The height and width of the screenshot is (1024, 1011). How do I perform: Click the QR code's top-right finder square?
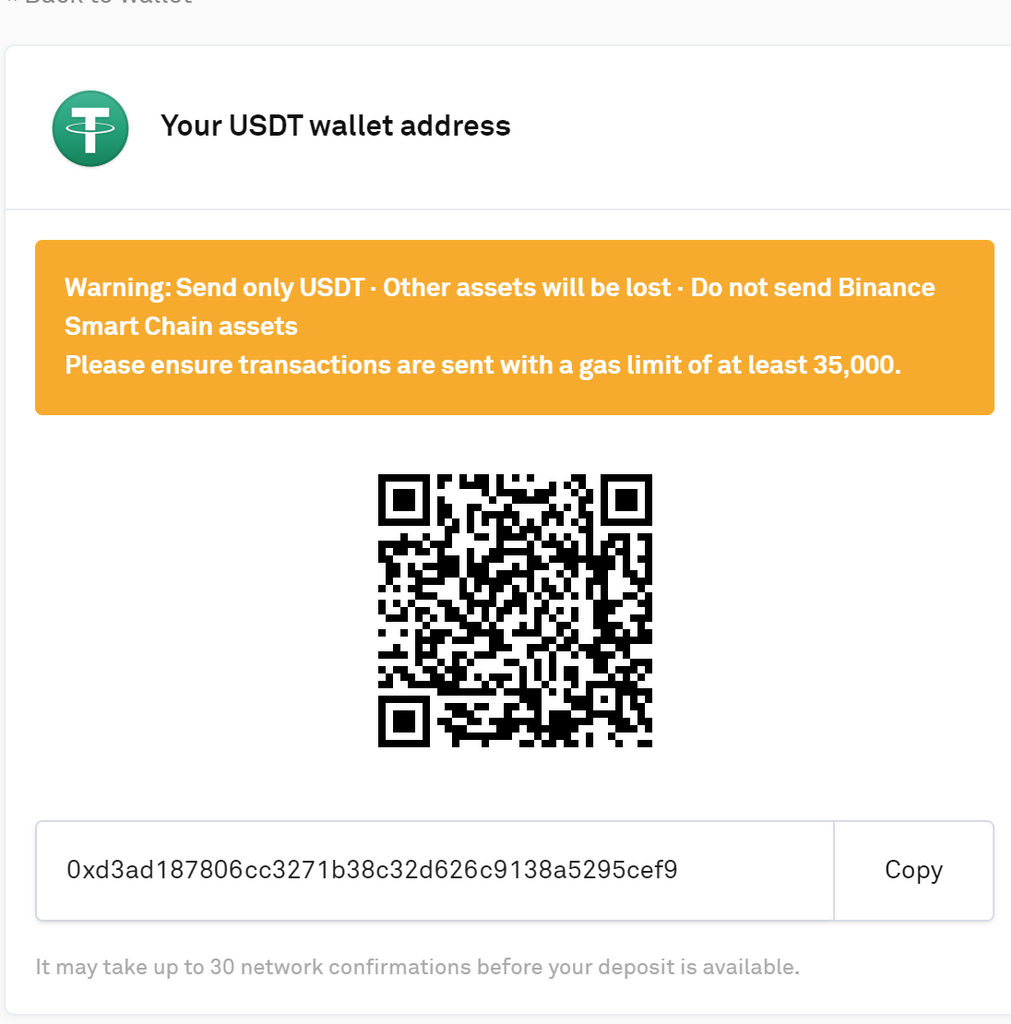626,500
